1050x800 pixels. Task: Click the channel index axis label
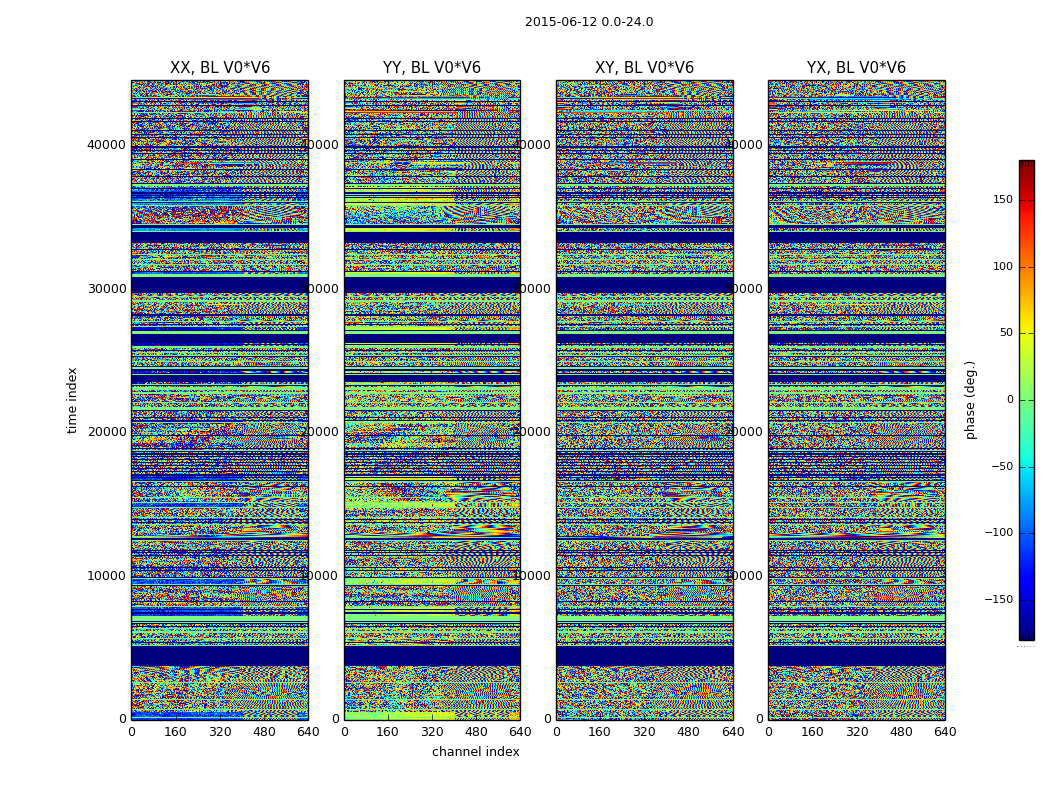click(x=475, y=752)
